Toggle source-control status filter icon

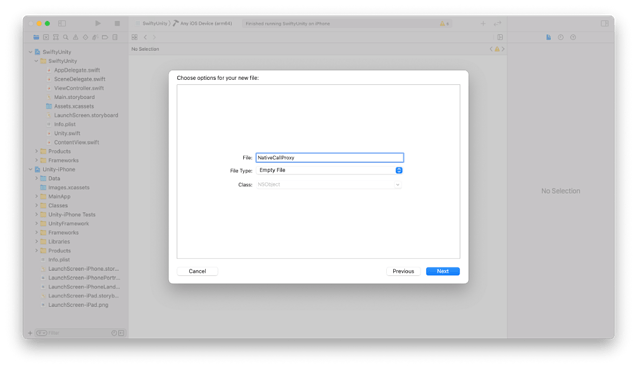[x=121, y=333]
